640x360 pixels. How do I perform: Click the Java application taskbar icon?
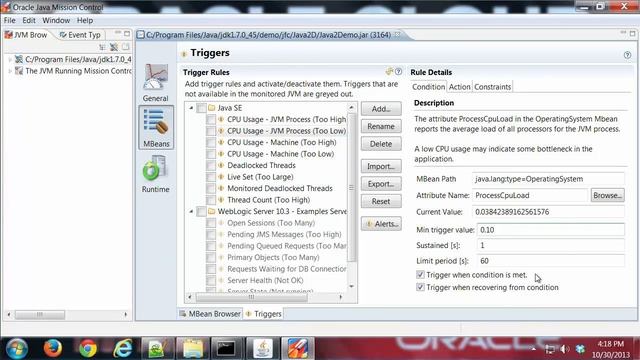click(x=263, y=349)
